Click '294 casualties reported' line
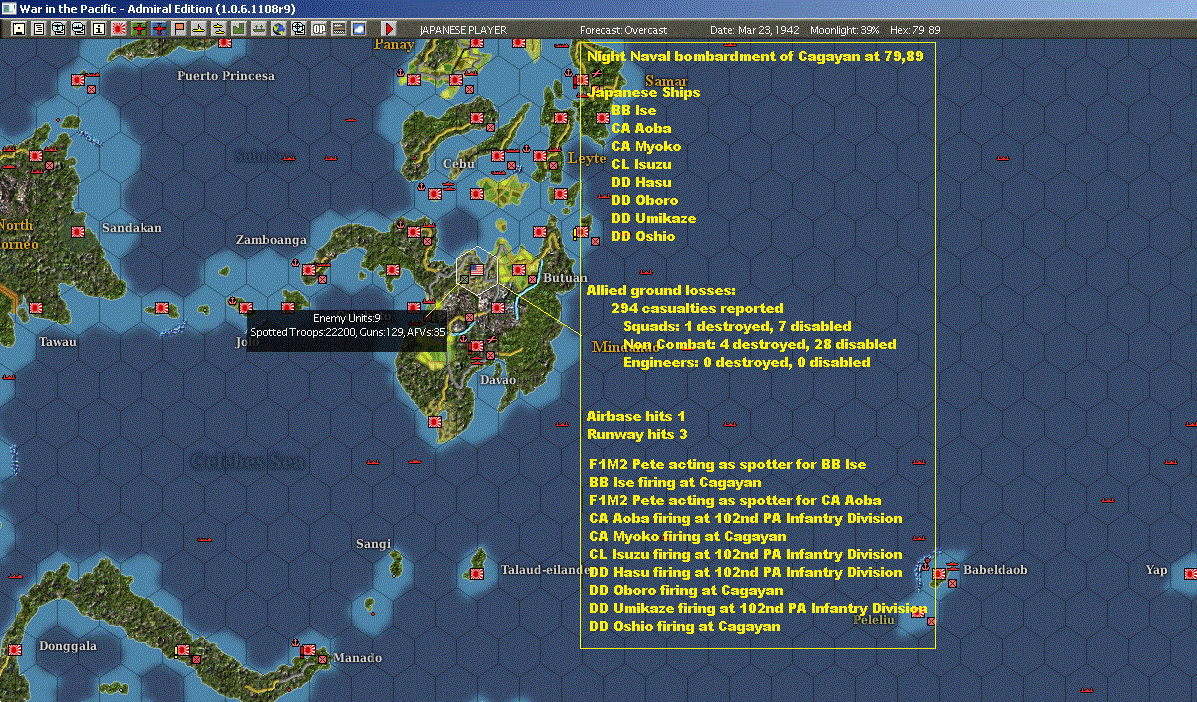The width and height of the screenshot is (1197, 702). (697, 308)
